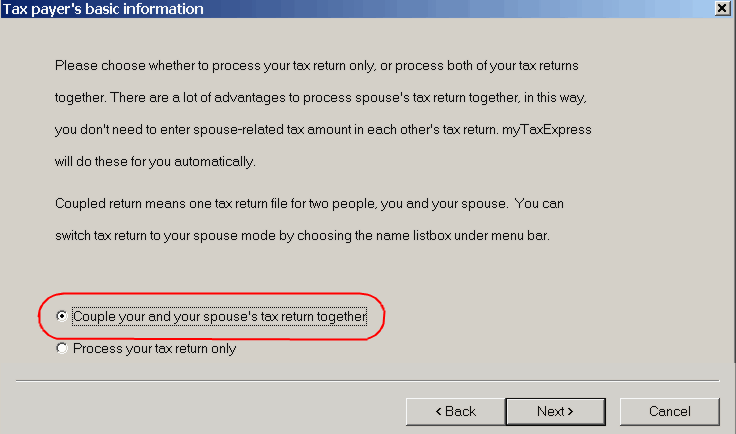Image resolution: width=736 pixels, height=434 pixels.
Task: Click the "Process your tax return only" label text
Action: [x=154, y=349]
